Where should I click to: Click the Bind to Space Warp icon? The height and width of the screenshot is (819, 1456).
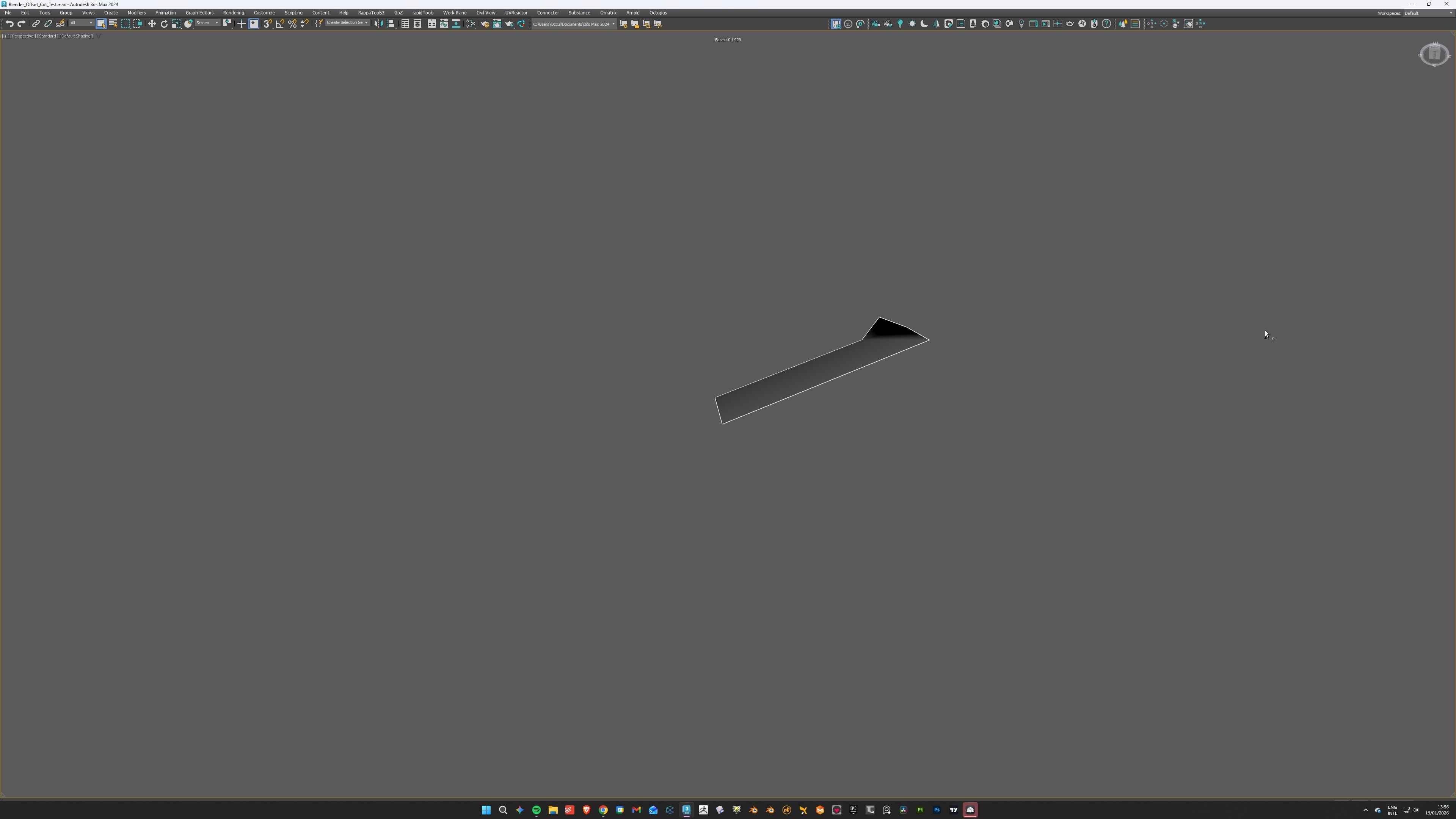click(x=60, y=24)
